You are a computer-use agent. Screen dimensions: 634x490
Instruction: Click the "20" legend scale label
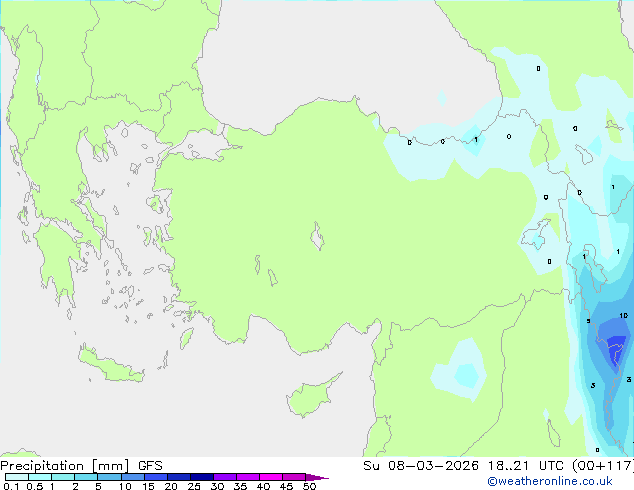[171, 486]
